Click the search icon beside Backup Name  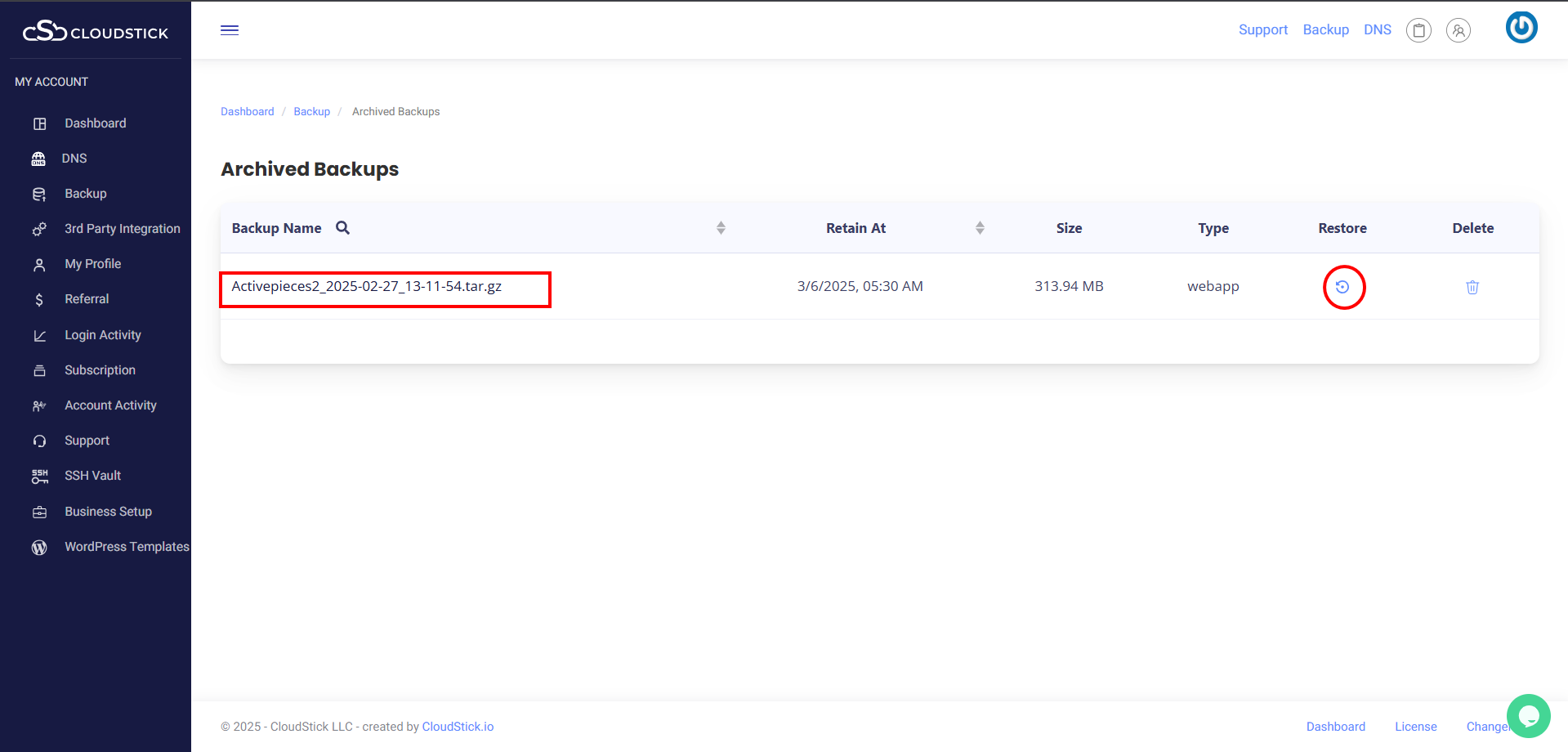pos(343,228)
